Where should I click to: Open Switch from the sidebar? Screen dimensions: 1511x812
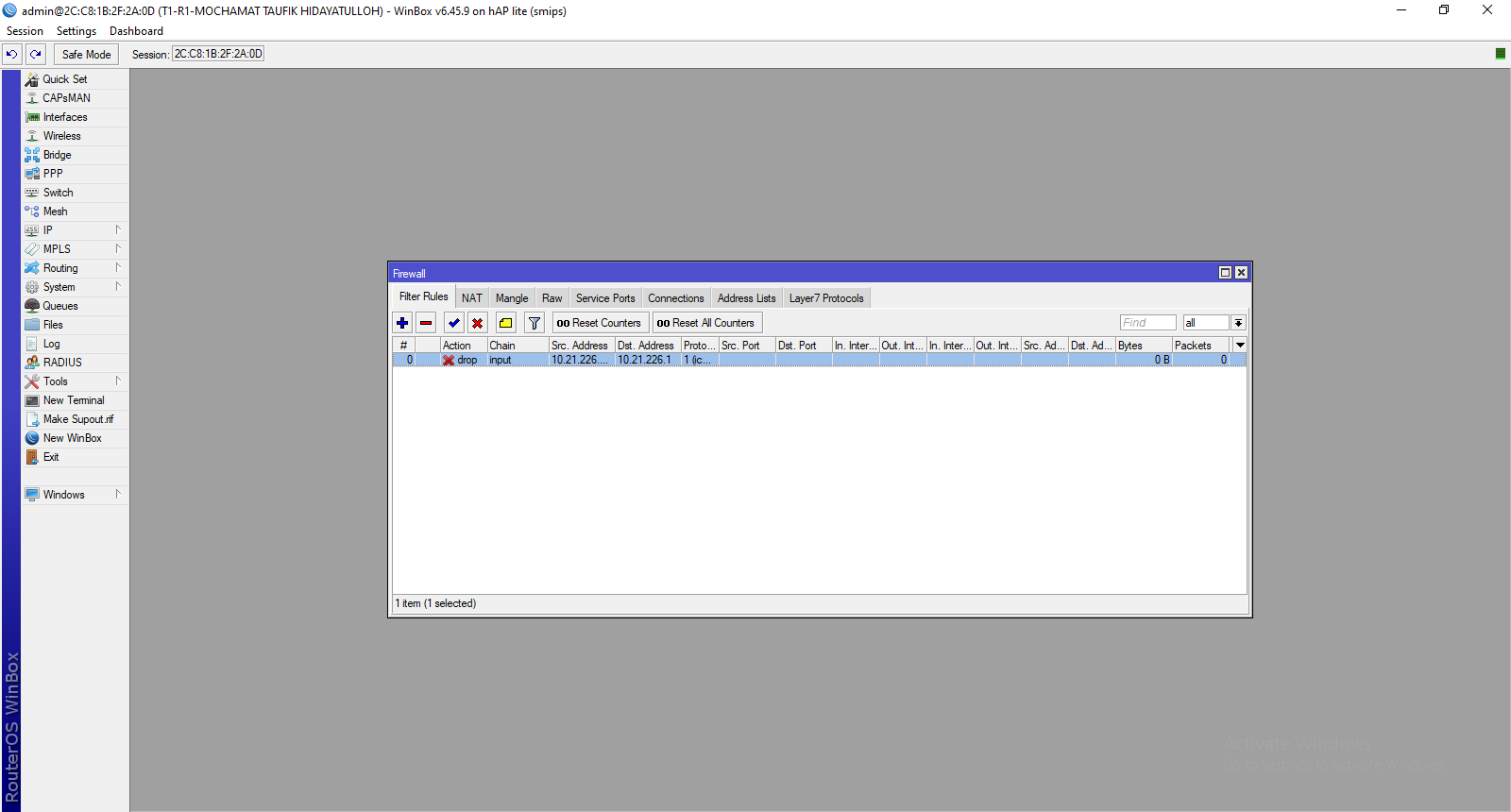coord(76,193)
